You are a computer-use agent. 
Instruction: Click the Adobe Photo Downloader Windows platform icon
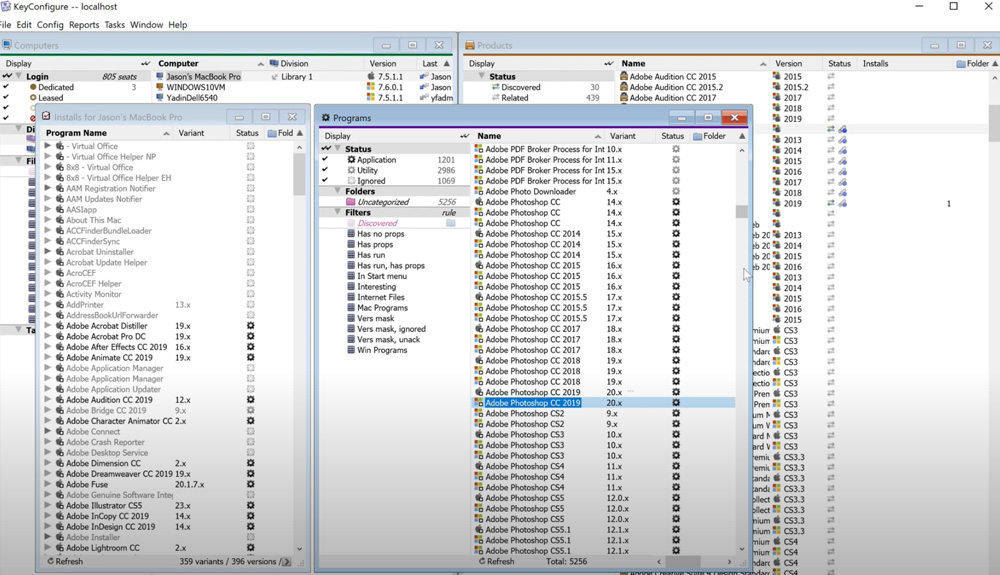click(x=478, y=191)
